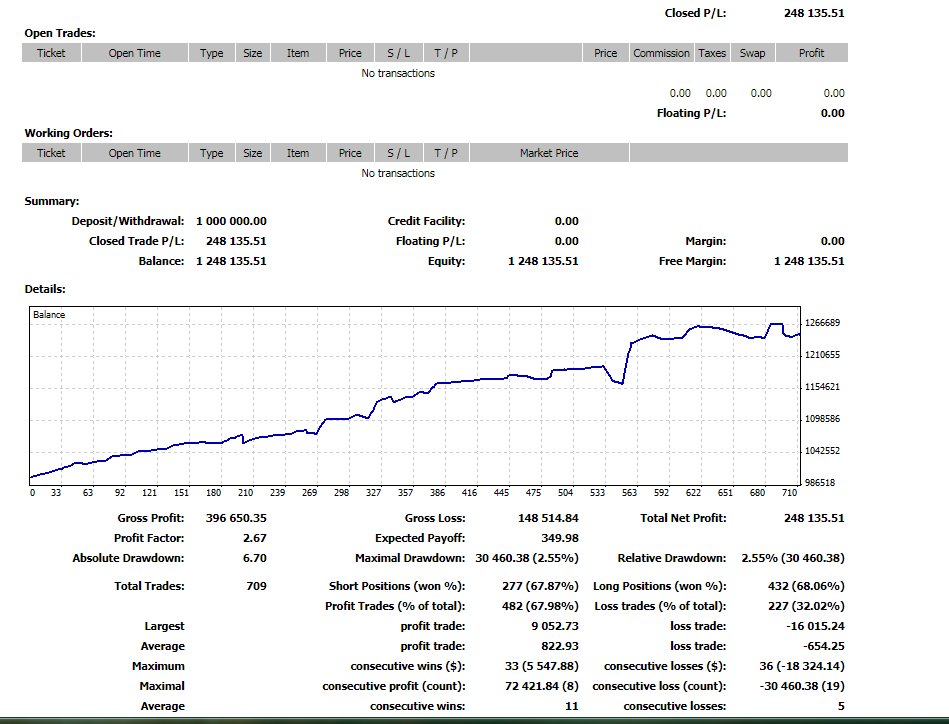949x724 pixels.
Task: Click the Open Time header under Open Trades
Action: 135,53
